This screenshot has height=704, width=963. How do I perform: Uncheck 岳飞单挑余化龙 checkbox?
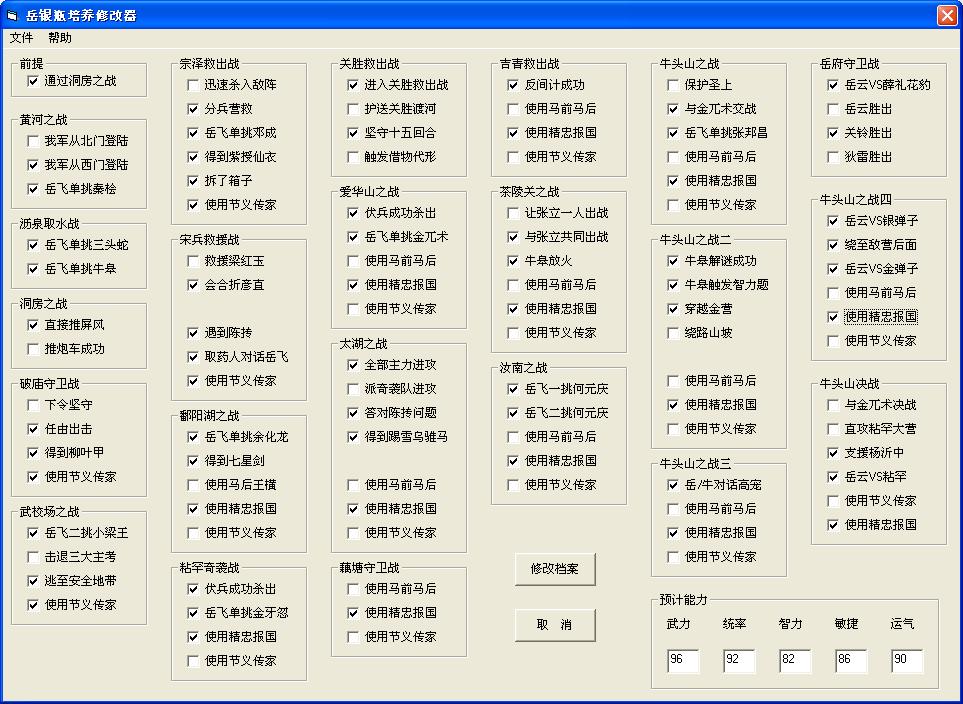193,437
